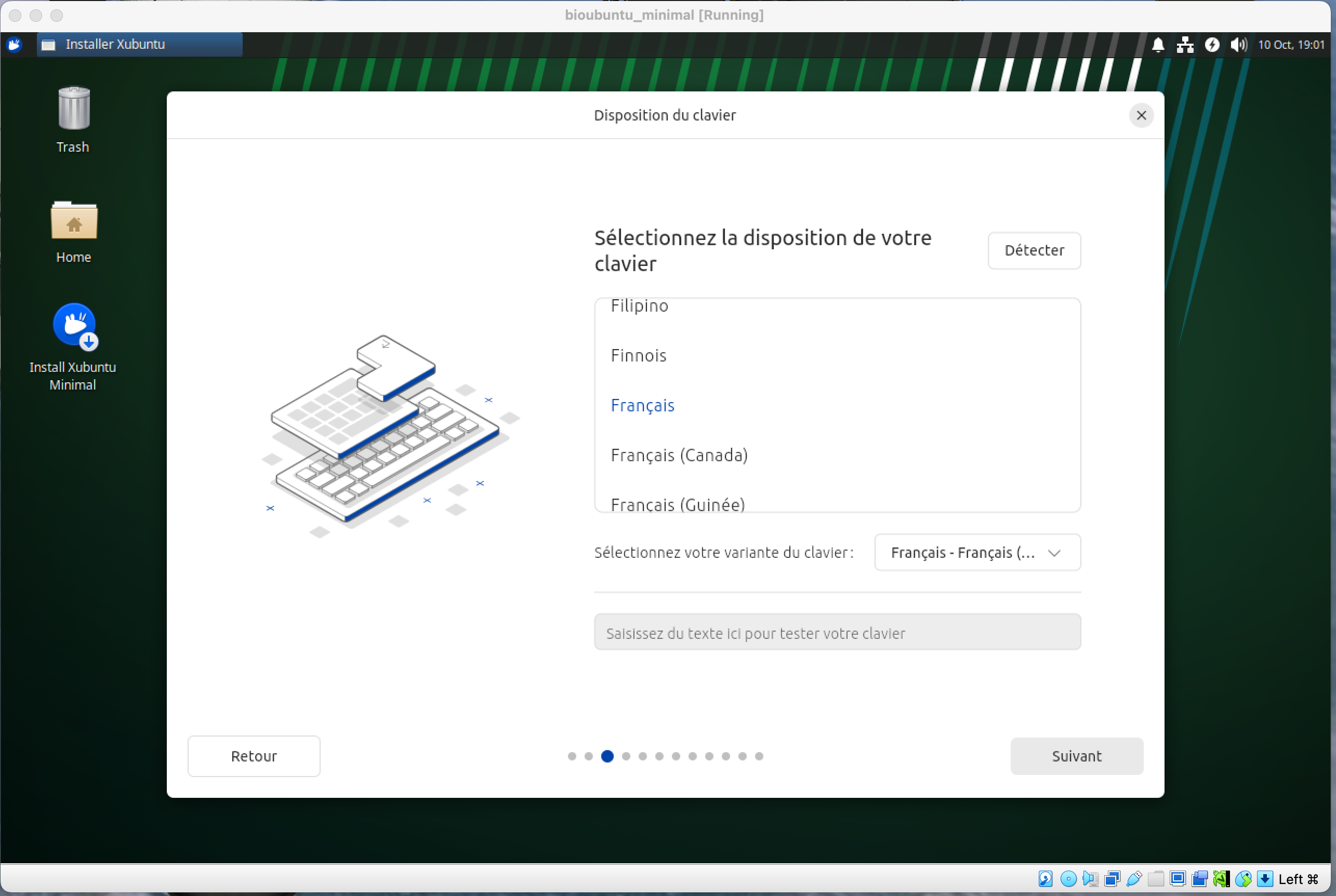Open the volume speaker icon

(1238, 45)
